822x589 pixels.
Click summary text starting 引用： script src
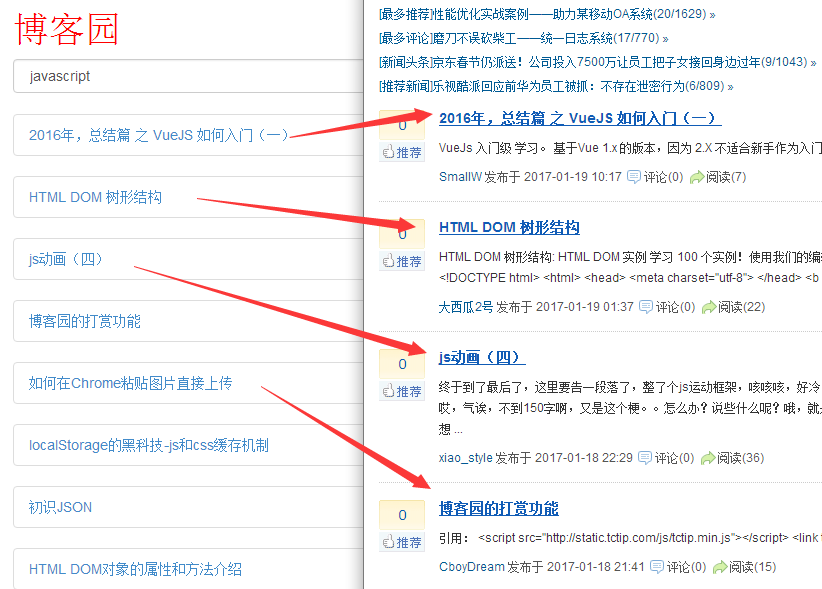(x=630, y=538)
